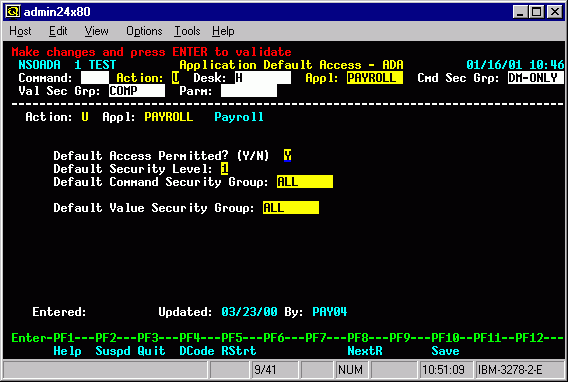Image resolution: width=568 pixels, height=382 pixels.
Task: Click the empty Parm field
Action: (x=249, y=91)
